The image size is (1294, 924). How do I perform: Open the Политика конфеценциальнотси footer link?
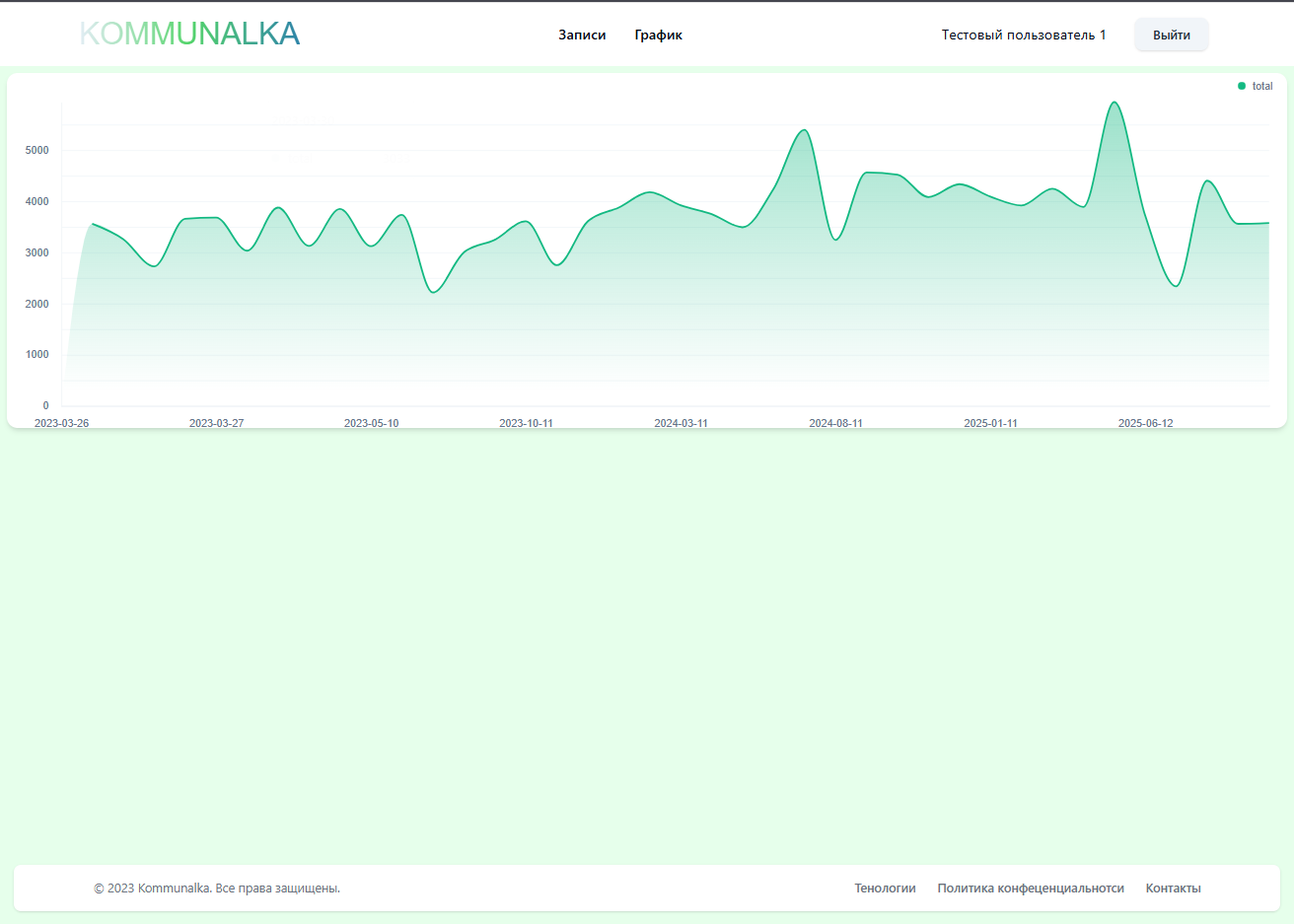1030,888
